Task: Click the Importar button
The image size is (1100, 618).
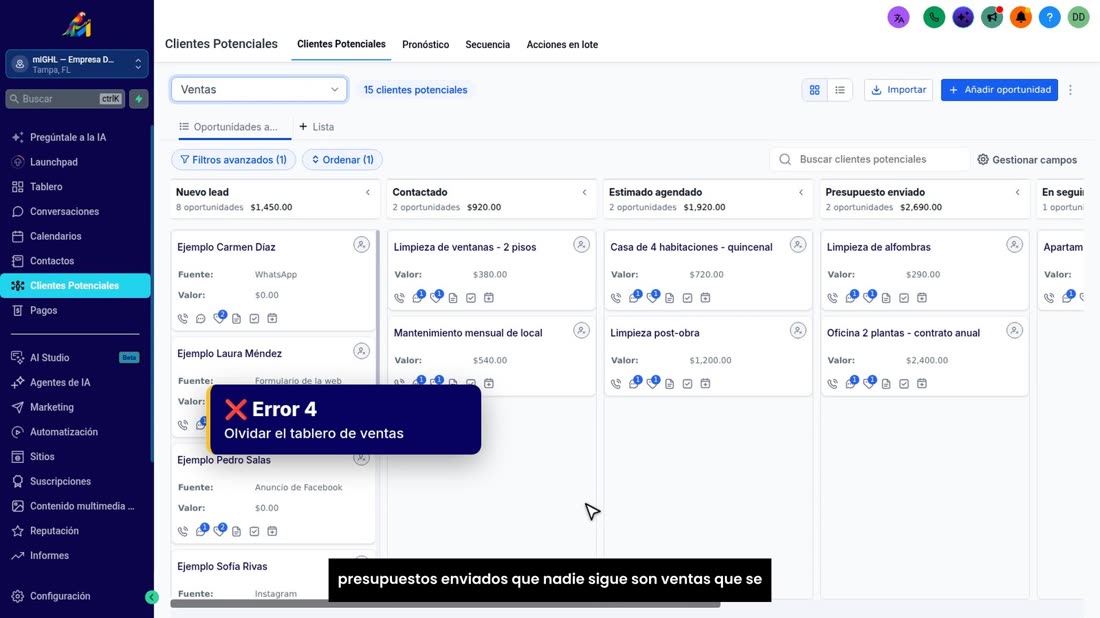Action: (899, 90)
